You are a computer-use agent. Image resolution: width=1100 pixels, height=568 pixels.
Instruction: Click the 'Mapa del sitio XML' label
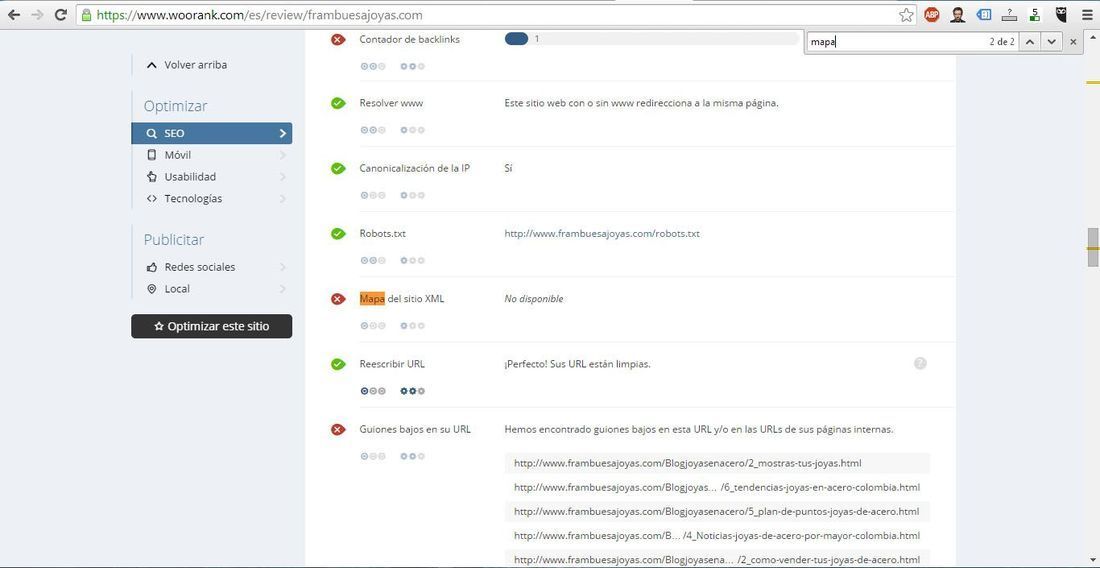tap(401, 299)
